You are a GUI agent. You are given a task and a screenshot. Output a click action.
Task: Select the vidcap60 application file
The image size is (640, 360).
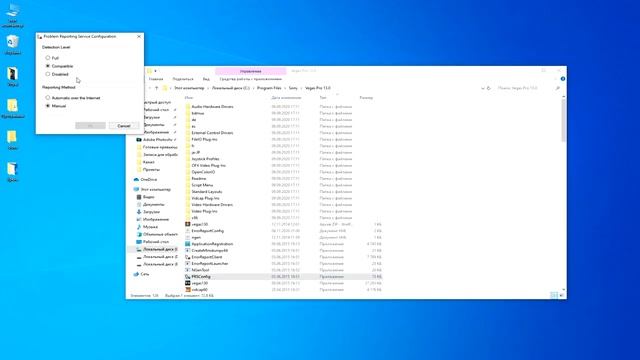(199, 289)
